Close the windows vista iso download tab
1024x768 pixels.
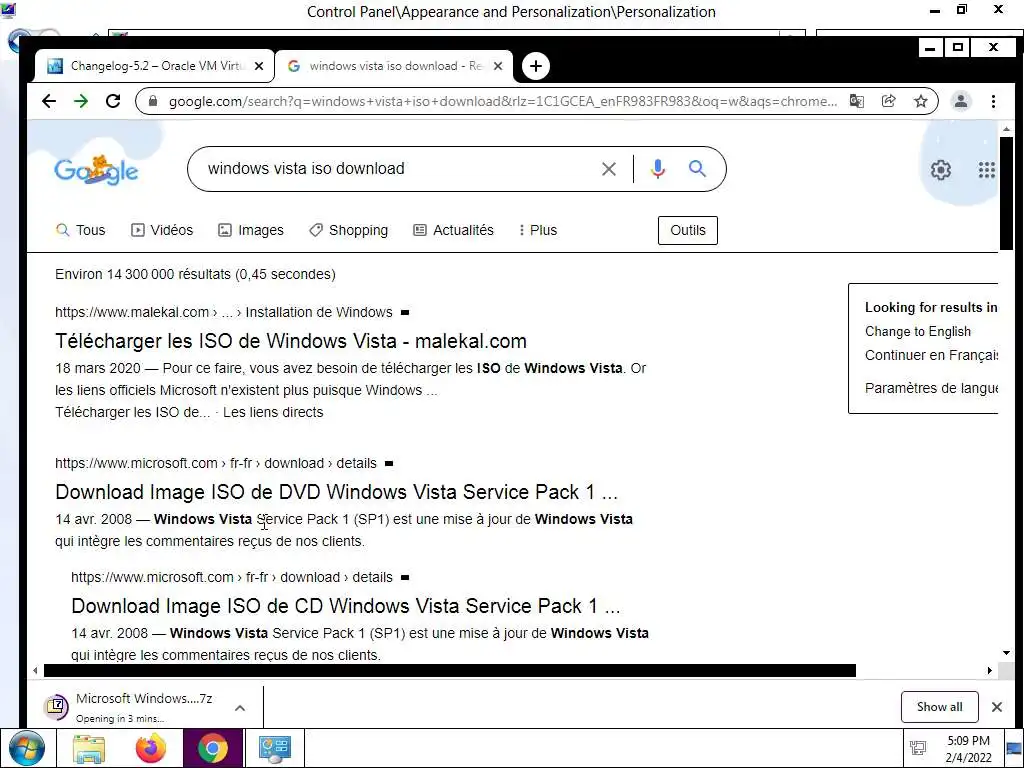click(x=498, y=66)
